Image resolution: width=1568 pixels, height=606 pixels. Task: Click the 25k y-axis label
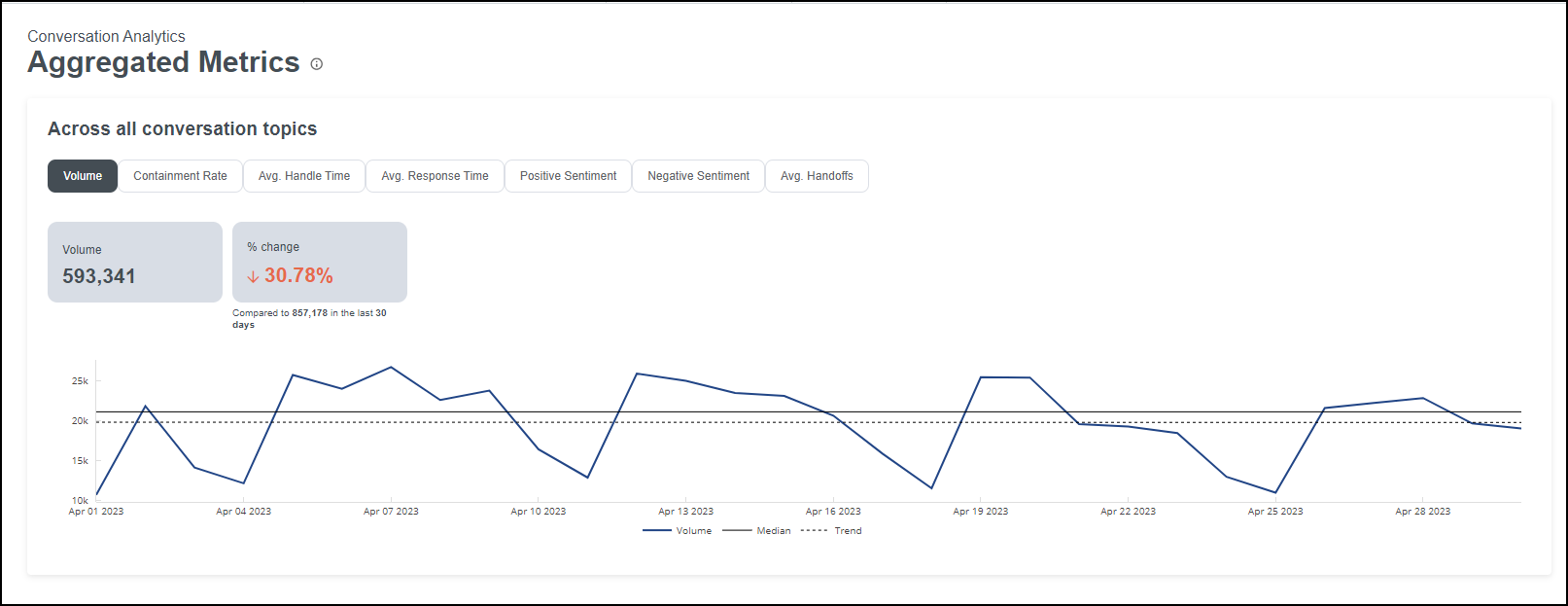point(80,381)
